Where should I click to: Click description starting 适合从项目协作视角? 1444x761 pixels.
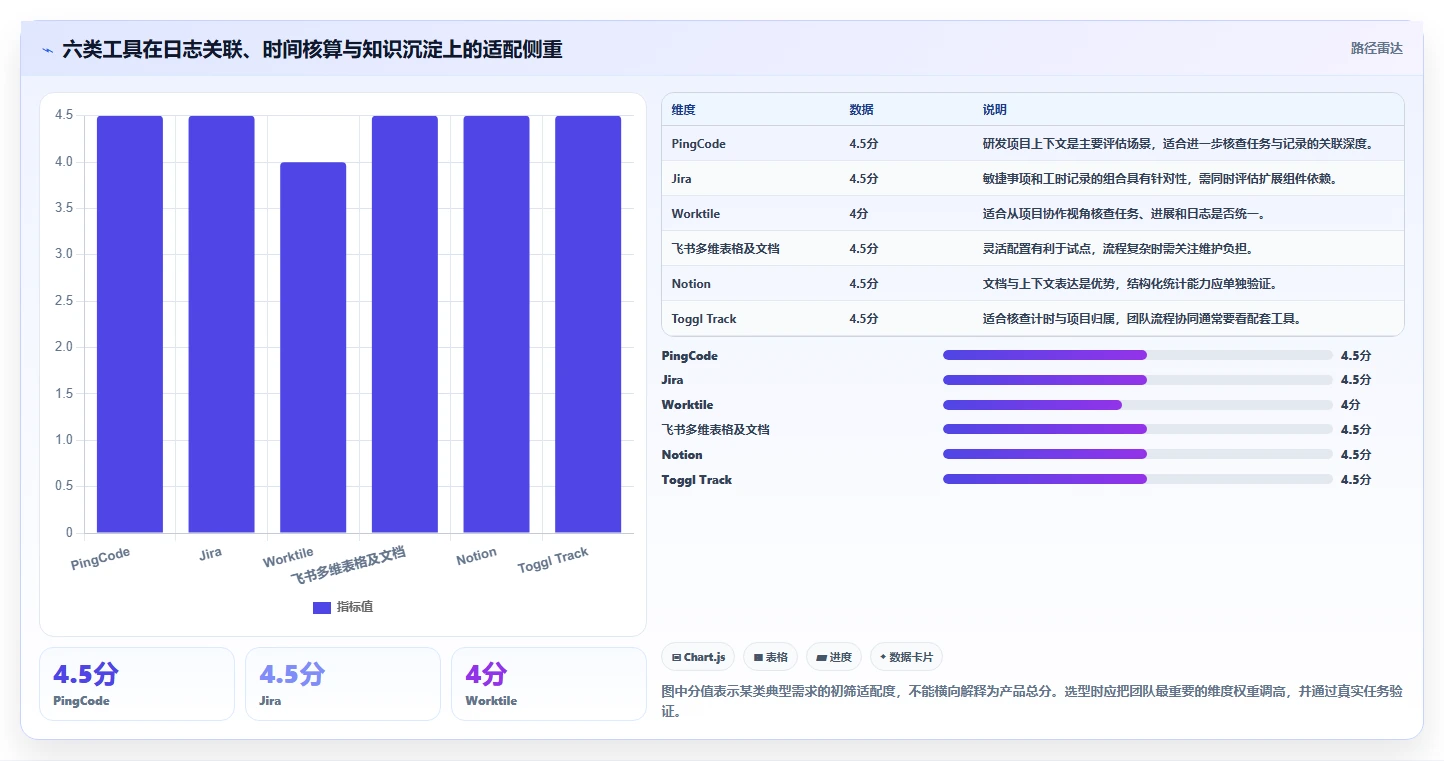click(x=1125, y=214)
